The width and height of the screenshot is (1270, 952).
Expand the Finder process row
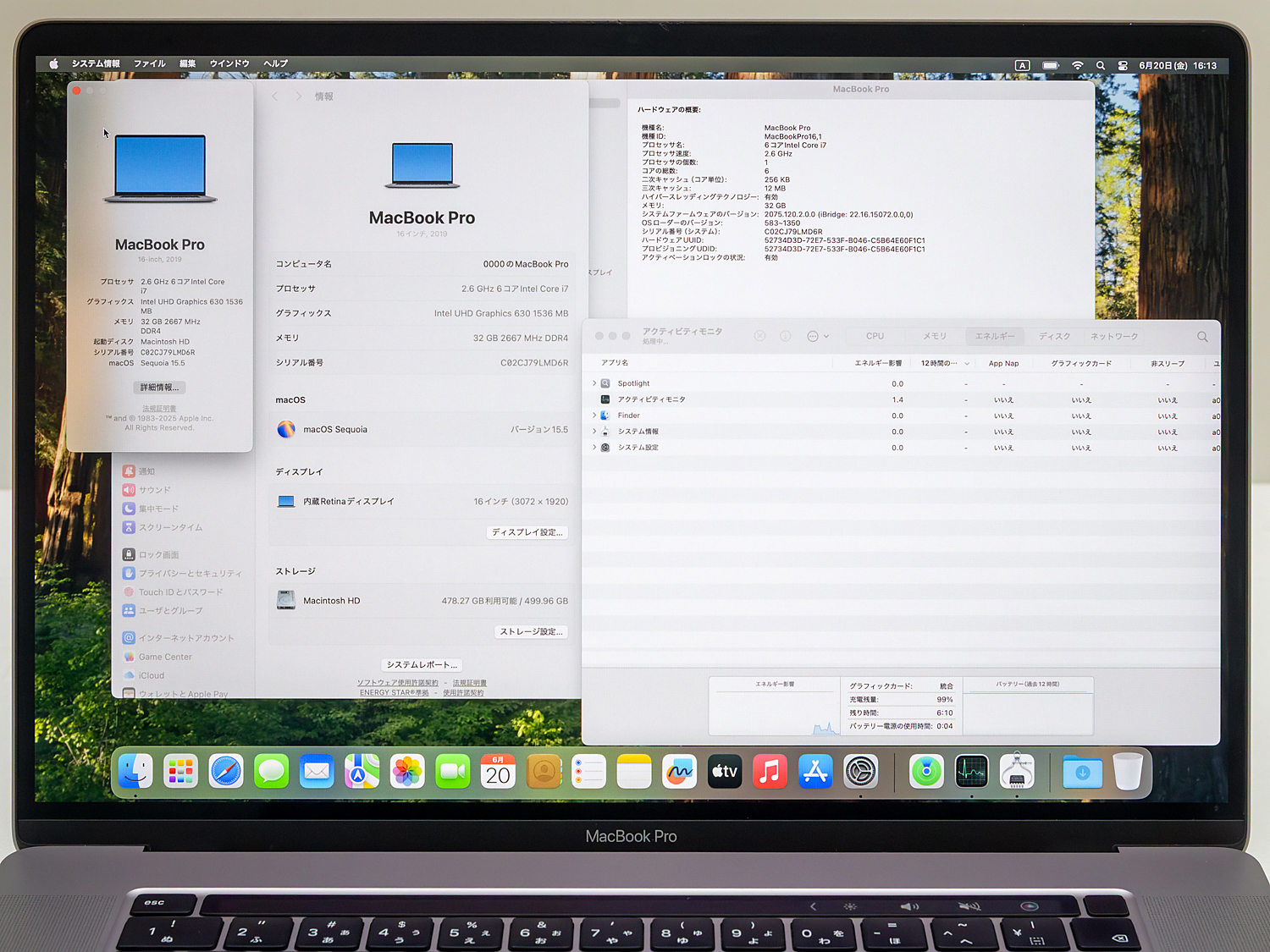click(594, 415)
